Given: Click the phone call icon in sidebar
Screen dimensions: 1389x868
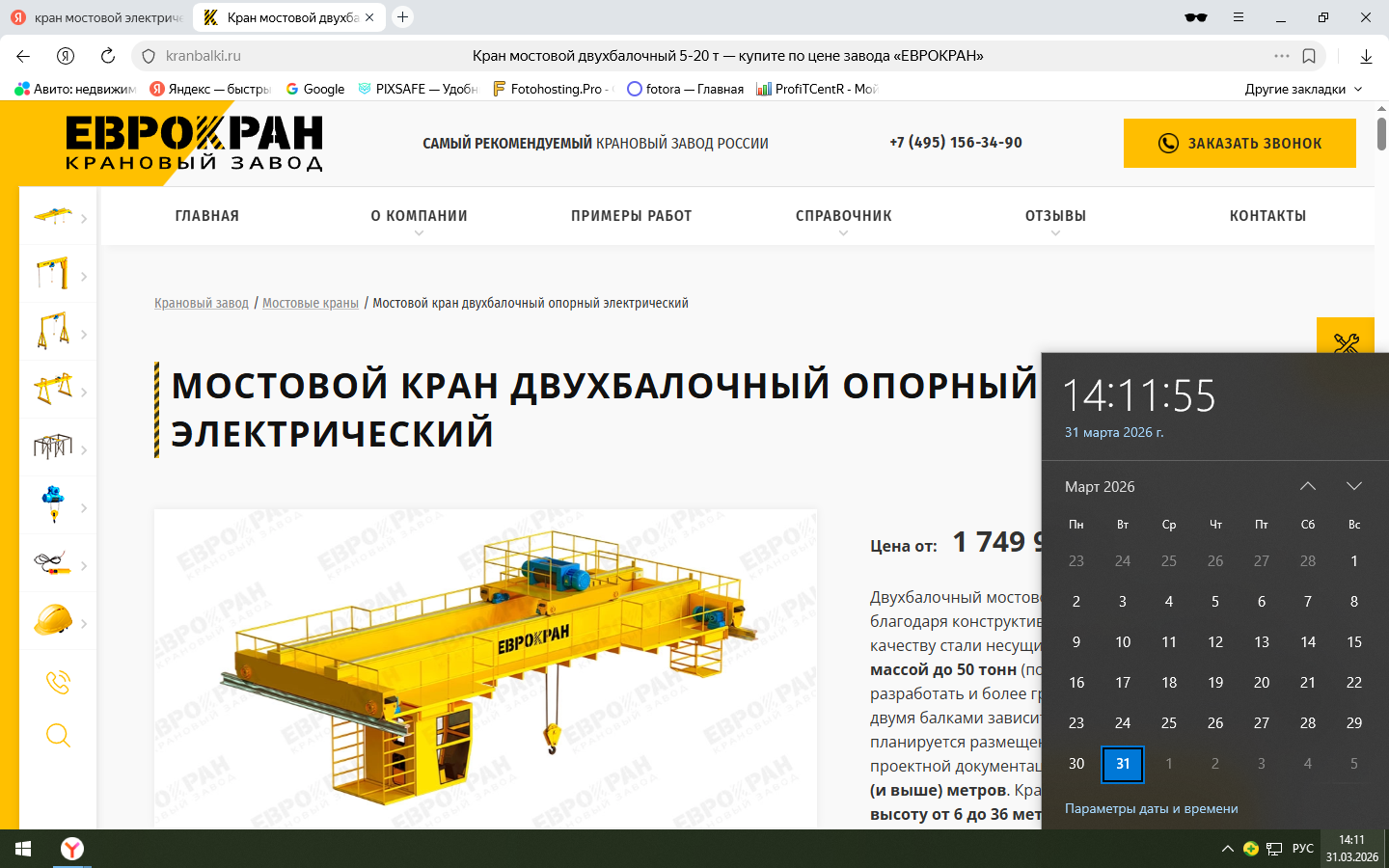Looking at the screenshot, I should (x=58, y=682).
